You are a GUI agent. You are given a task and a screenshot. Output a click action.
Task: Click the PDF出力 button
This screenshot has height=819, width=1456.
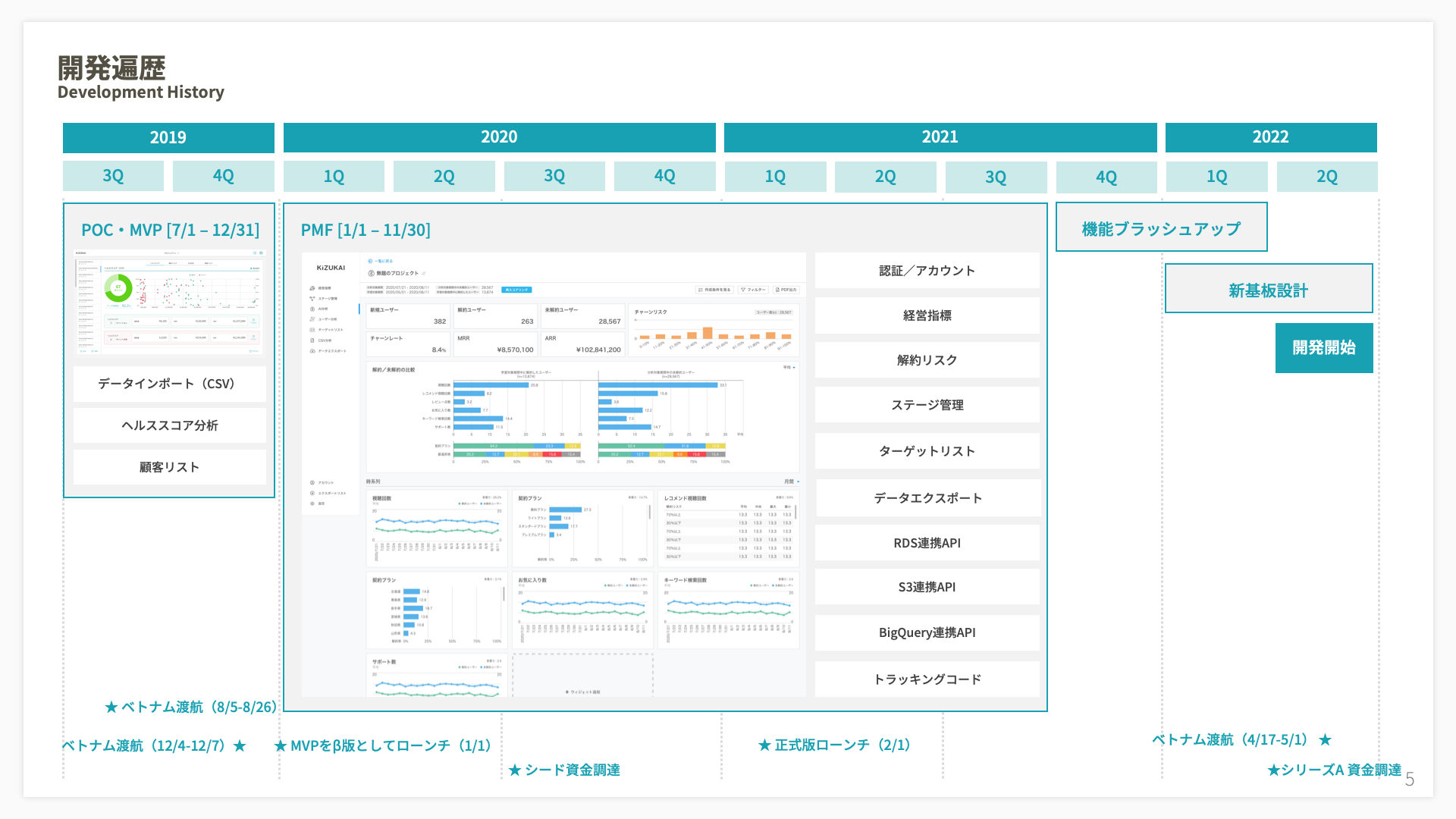(786, 290)
